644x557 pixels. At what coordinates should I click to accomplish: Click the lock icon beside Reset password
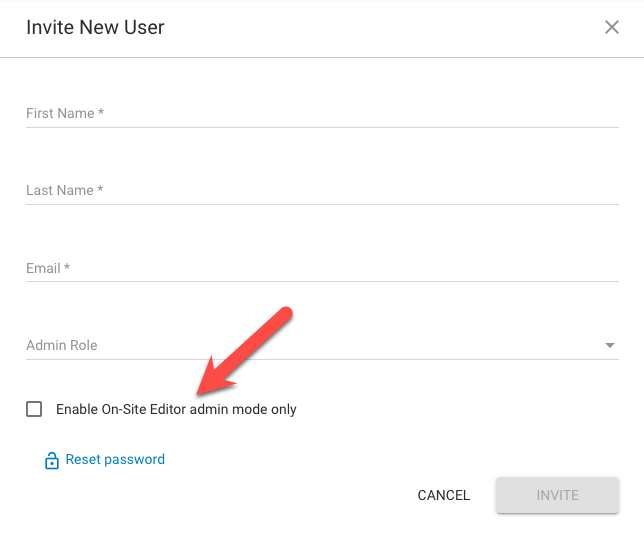click(51, 461)
